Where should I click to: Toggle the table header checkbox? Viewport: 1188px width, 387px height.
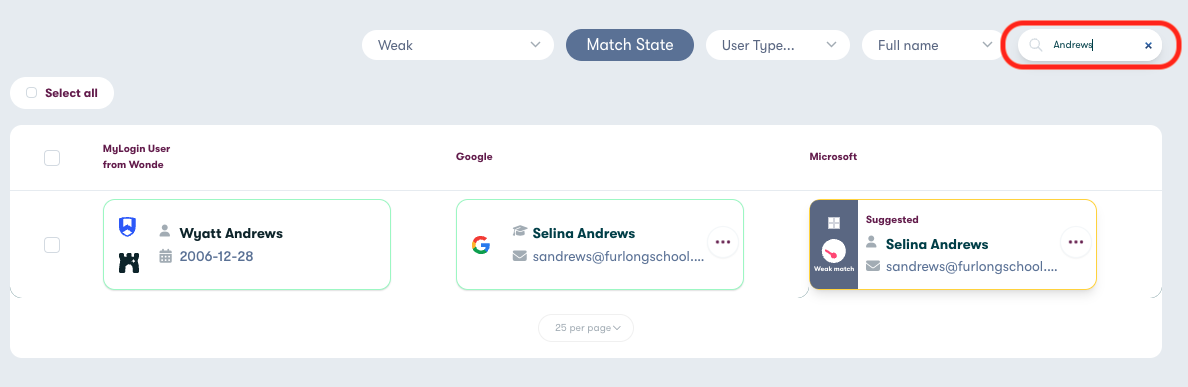coord(52,158)
